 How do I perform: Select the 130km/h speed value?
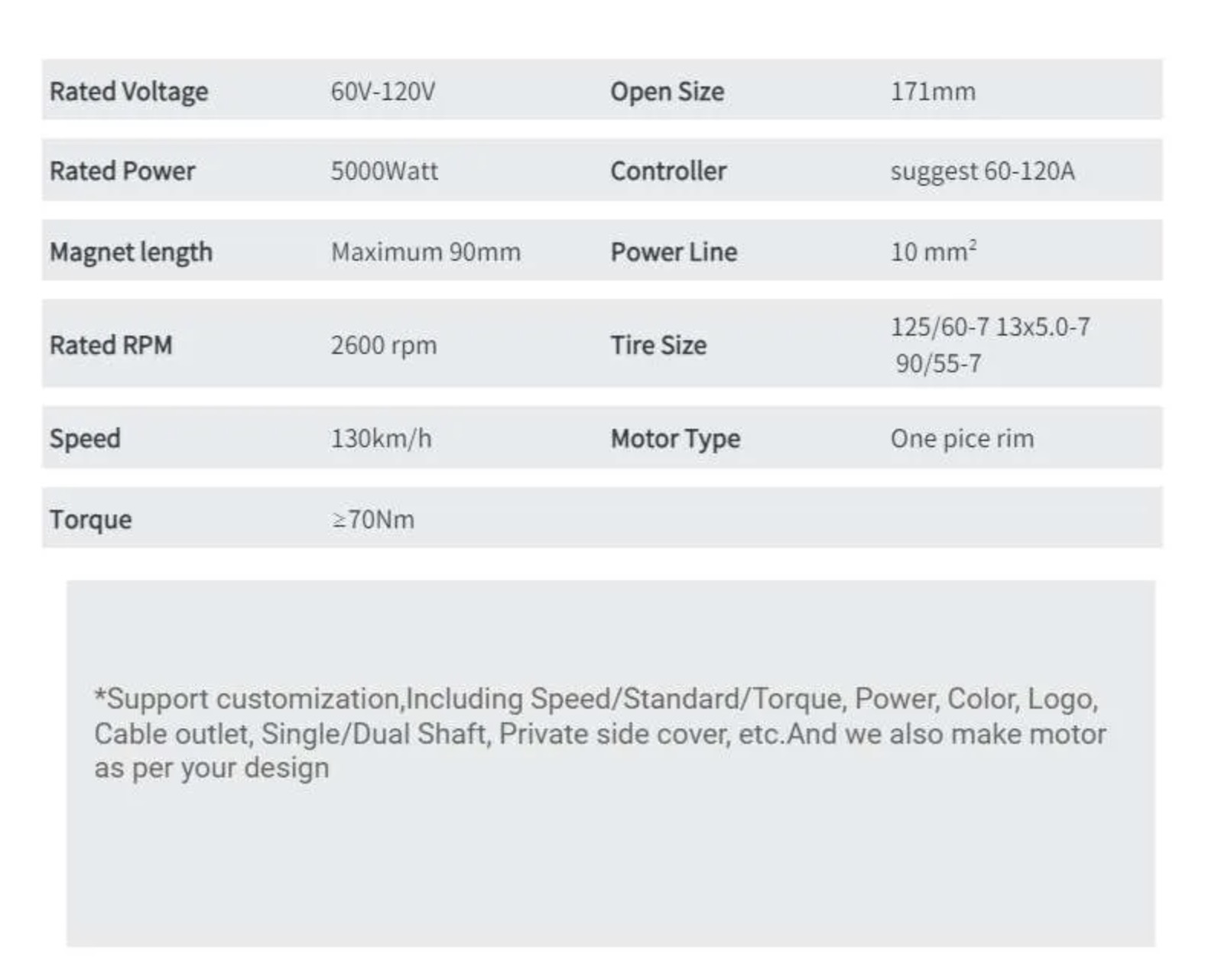point(381,439)
